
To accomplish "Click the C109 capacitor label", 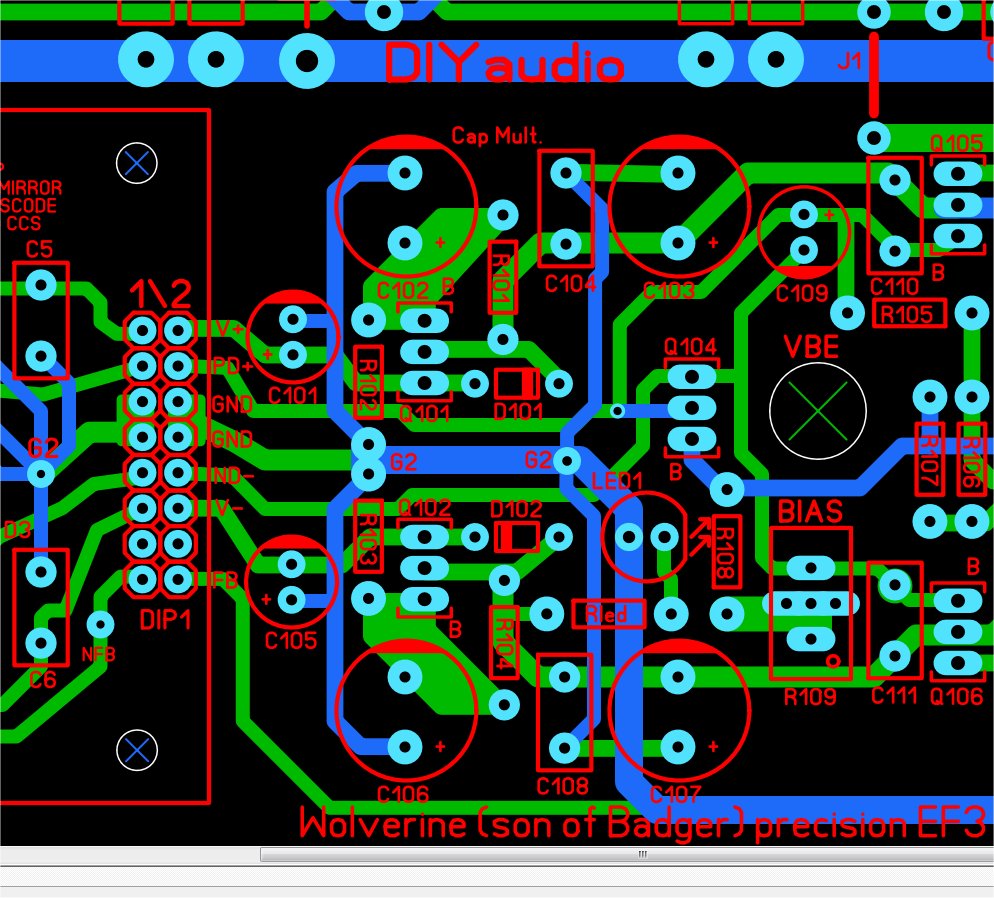I will (801, 293).
